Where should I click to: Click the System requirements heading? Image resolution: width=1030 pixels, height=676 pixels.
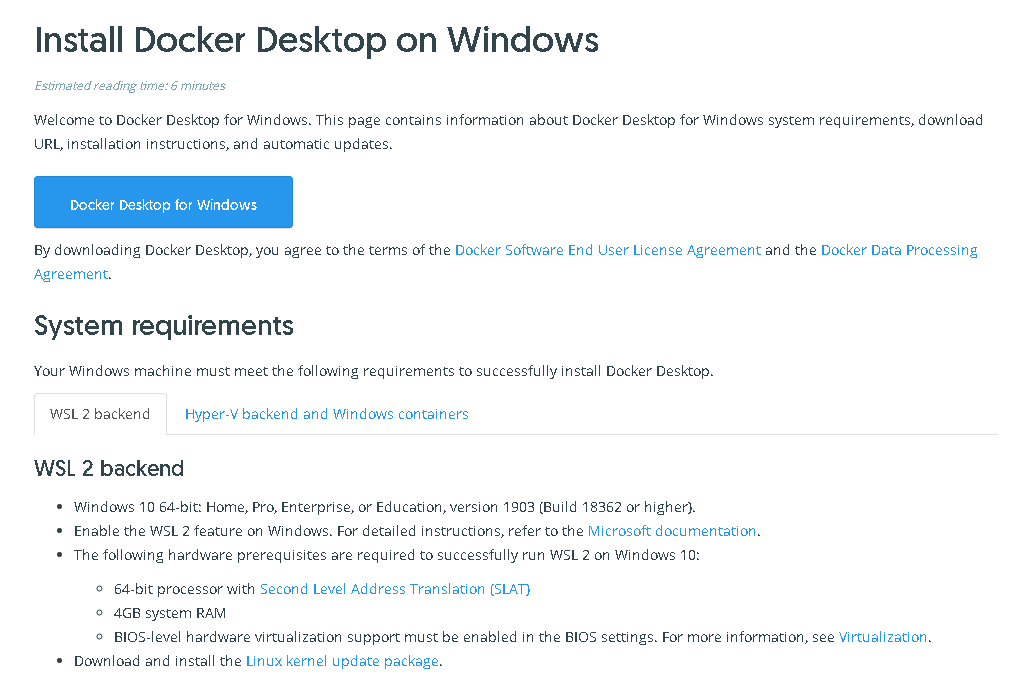[x=164, y=326]
